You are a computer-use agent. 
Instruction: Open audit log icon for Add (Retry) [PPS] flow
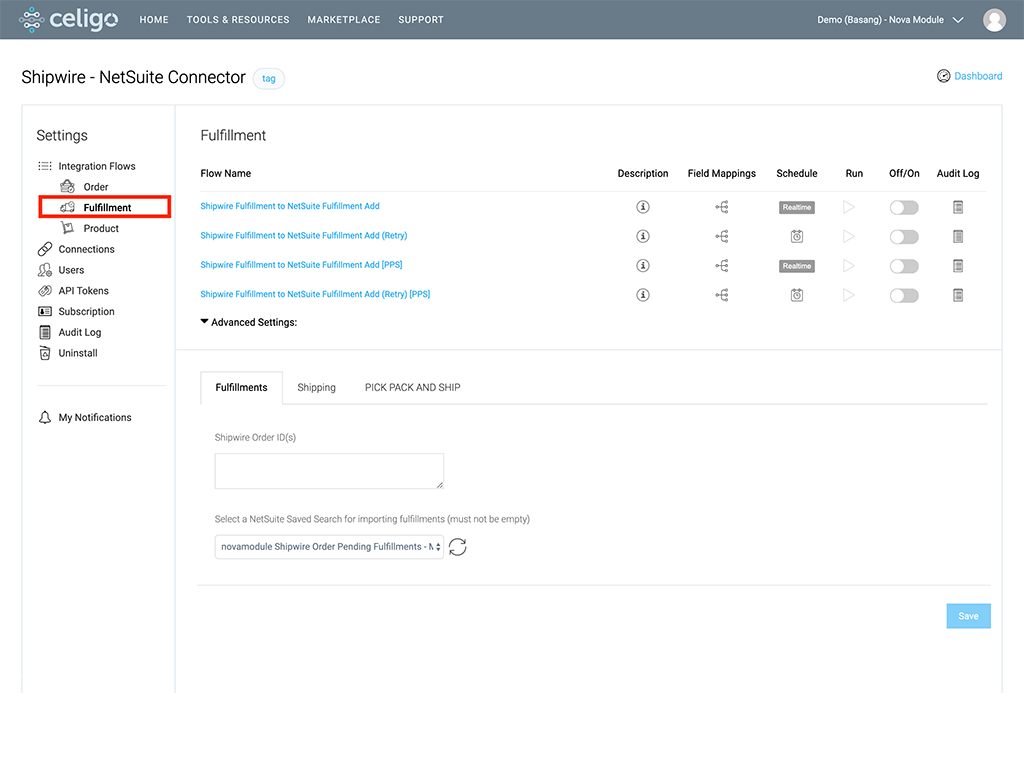pos(958,295)
